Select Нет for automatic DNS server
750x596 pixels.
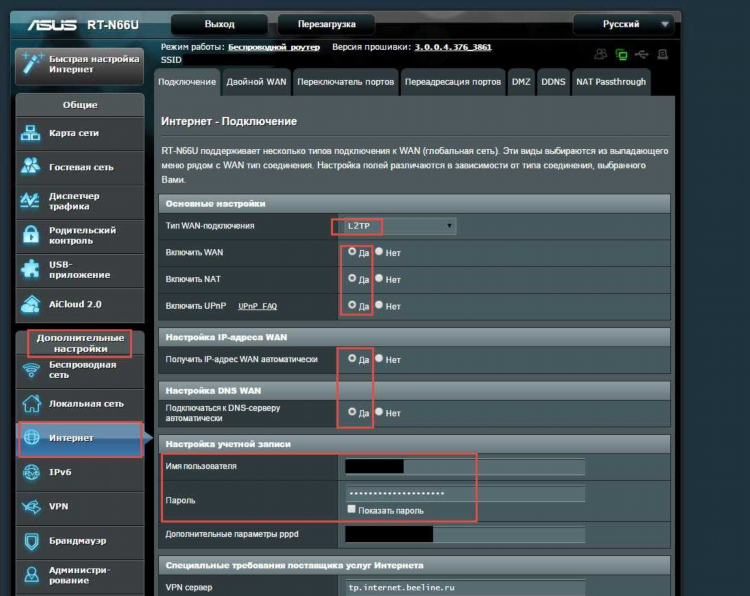pos(379,412)
